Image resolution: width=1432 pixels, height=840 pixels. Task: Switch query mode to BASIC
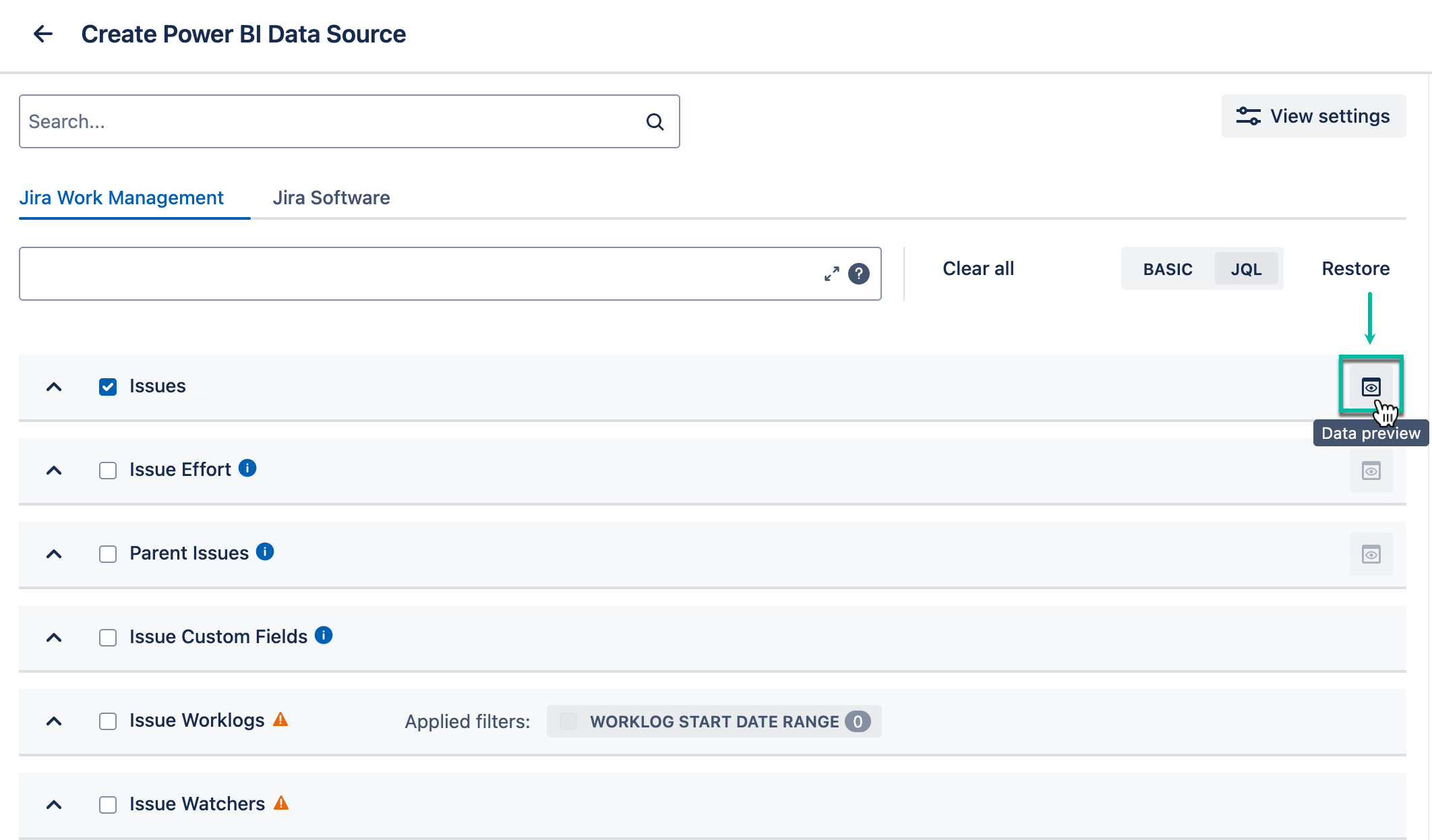pyautogui.click(x=1167, y=268)
